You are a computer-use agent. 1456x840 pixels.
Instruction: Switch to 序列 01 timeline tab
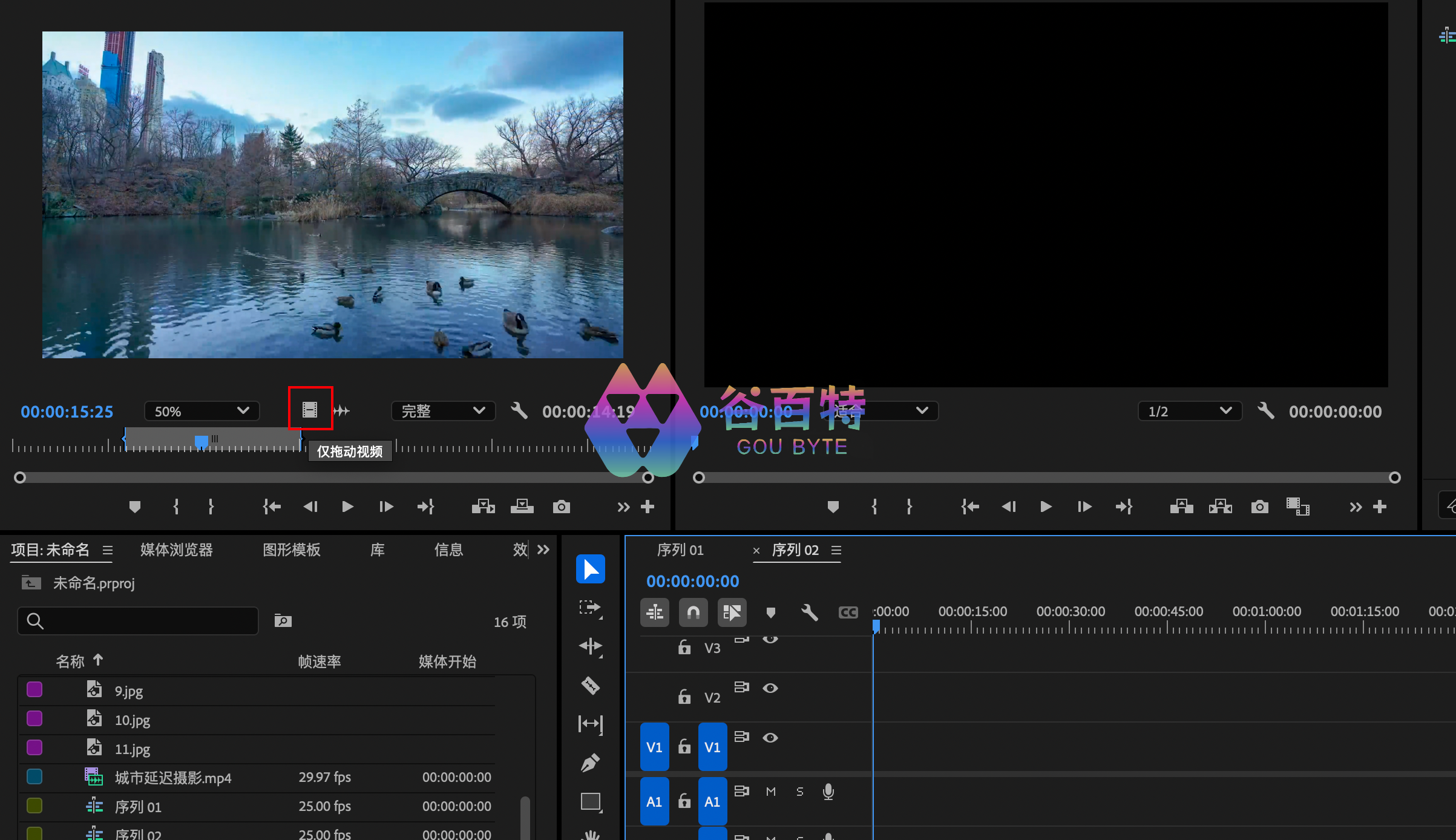coord(680,550)
